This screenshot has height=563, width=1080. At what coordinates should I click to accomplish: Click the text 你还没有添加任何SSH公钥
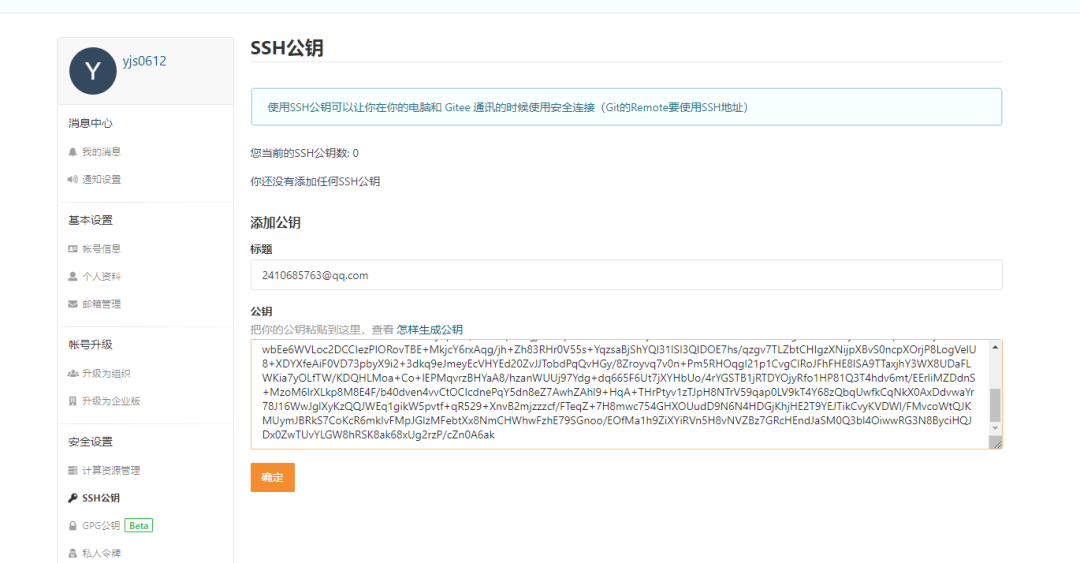tap(315, 181)
